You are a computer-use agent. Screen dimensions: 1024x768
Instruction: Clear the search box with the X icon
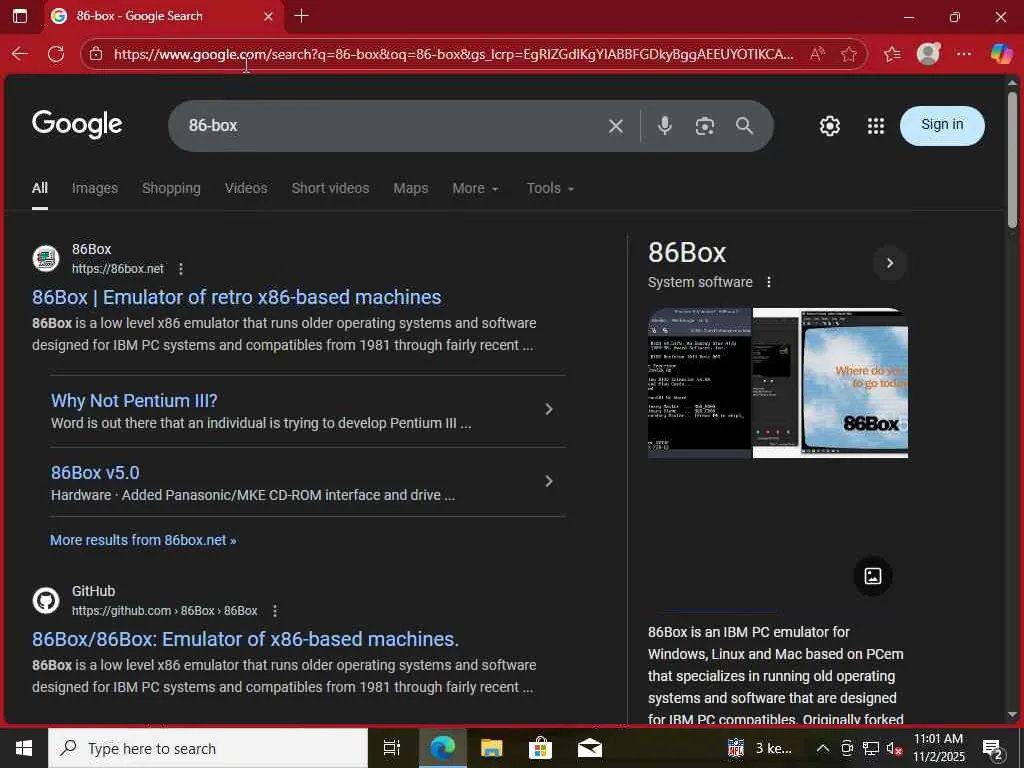[x=615, y=126]
